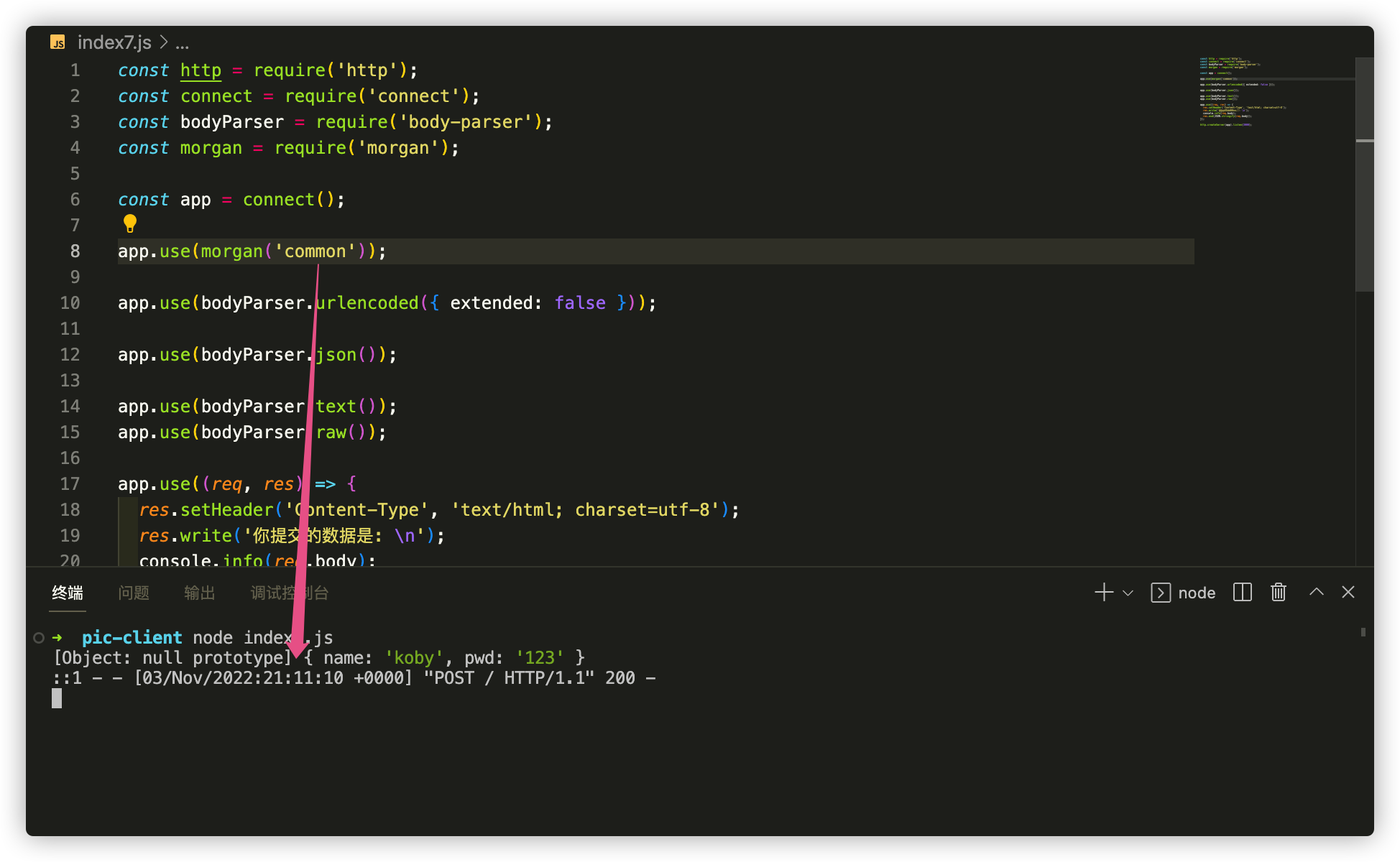
Task: Click the terminal cursor input line
Action: (x=57, y=698)
